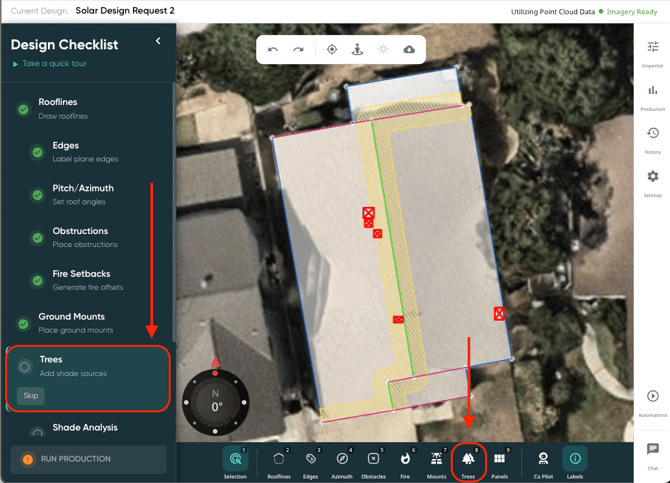The height and width of the screenshot is (483, 670).
Task: Click the cloud upload icon
Action: point(409,50)
